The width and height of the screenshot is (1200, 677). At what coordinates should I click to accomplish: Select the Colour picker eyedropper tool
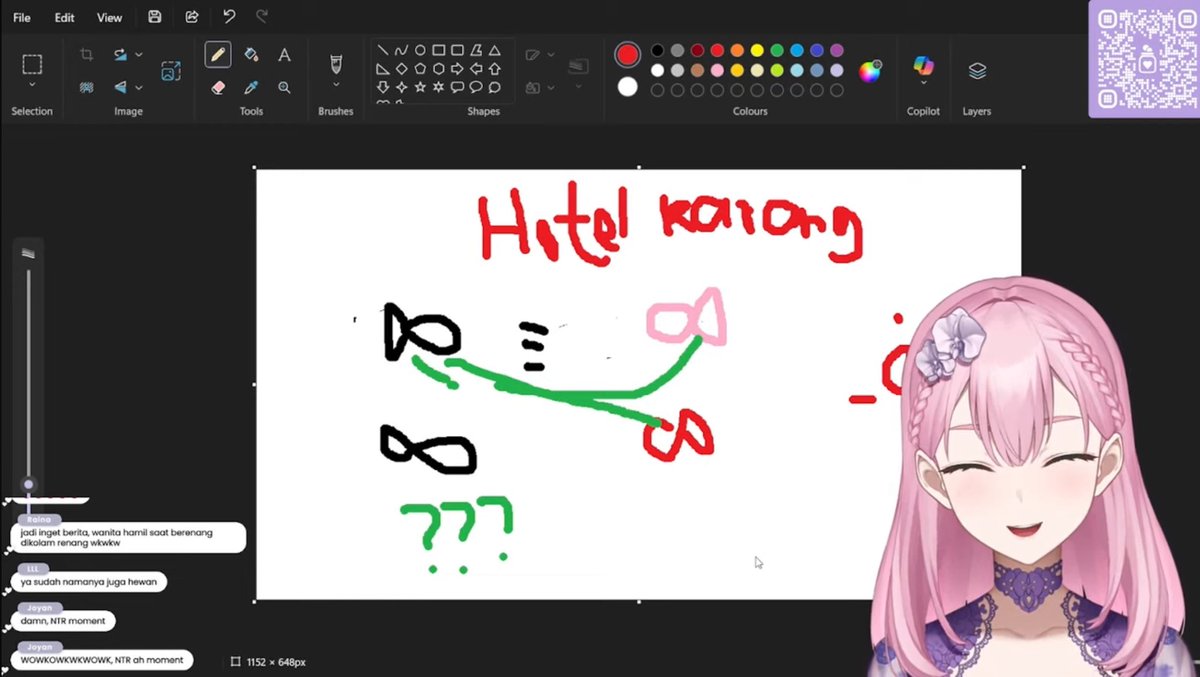coord(251,87)
